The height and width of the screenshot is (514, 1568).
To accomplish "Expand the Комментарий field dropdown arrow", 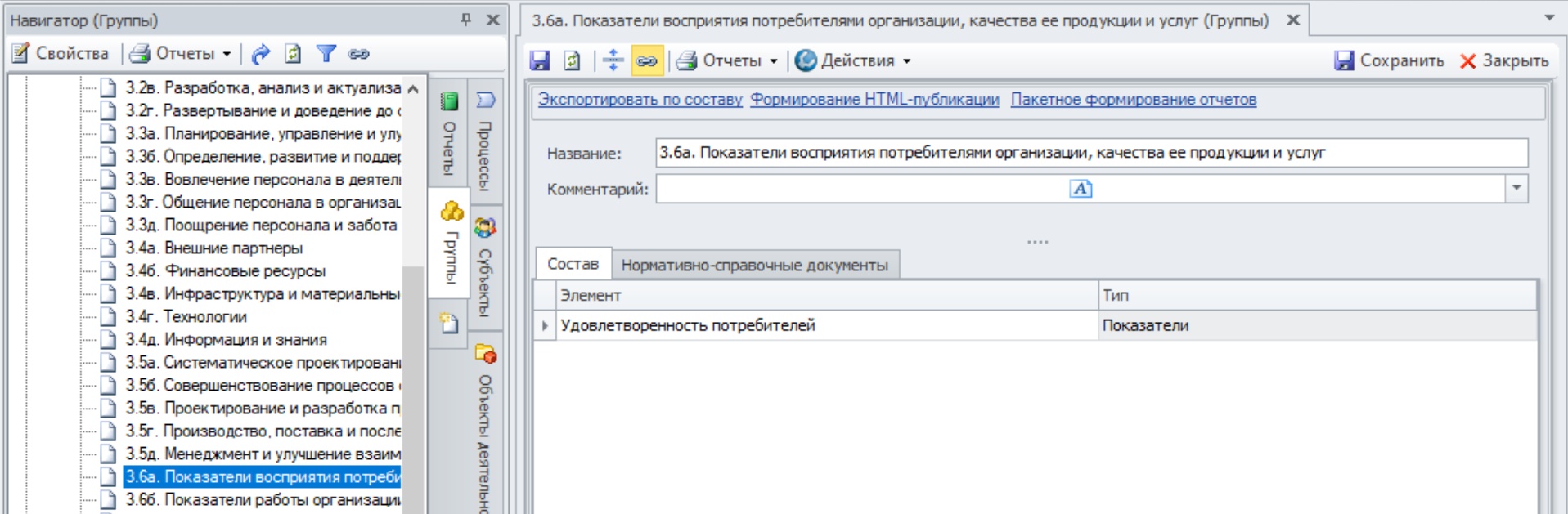I will 1516,189.
